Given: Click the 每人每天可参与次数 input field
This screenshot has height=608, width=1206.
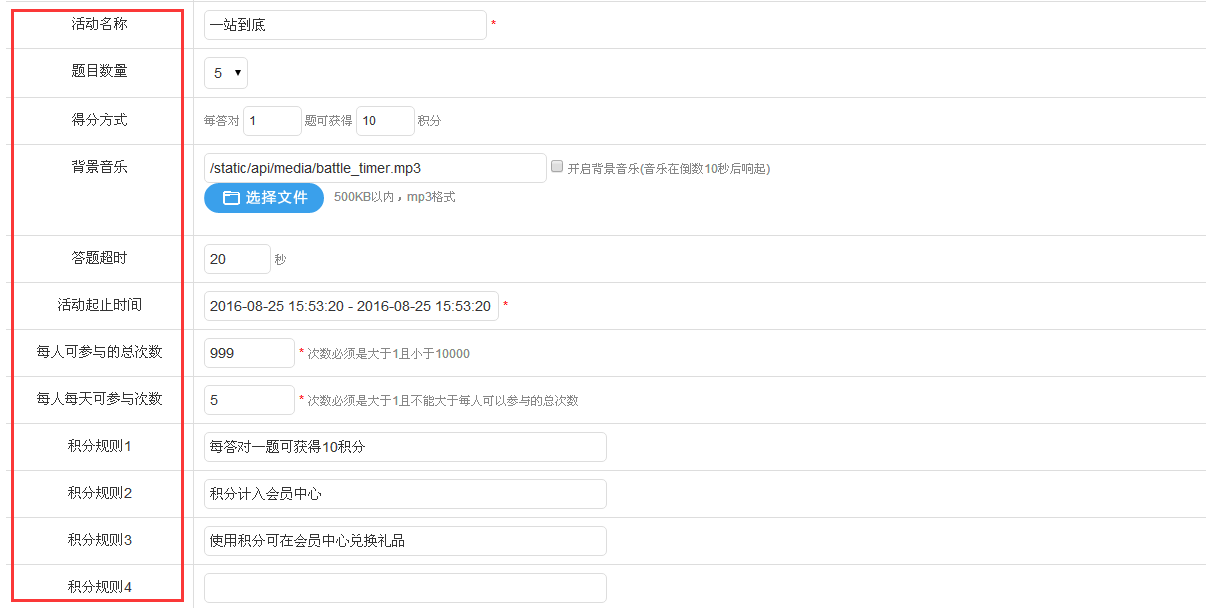Looking at the screenshot, I should pyautogui.click(x=249, y=400).
